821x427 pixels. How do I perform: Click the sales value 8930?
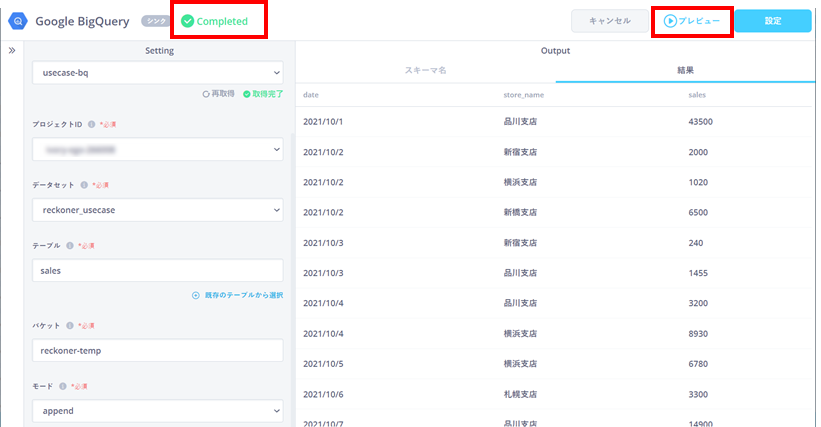coord(698,333)
